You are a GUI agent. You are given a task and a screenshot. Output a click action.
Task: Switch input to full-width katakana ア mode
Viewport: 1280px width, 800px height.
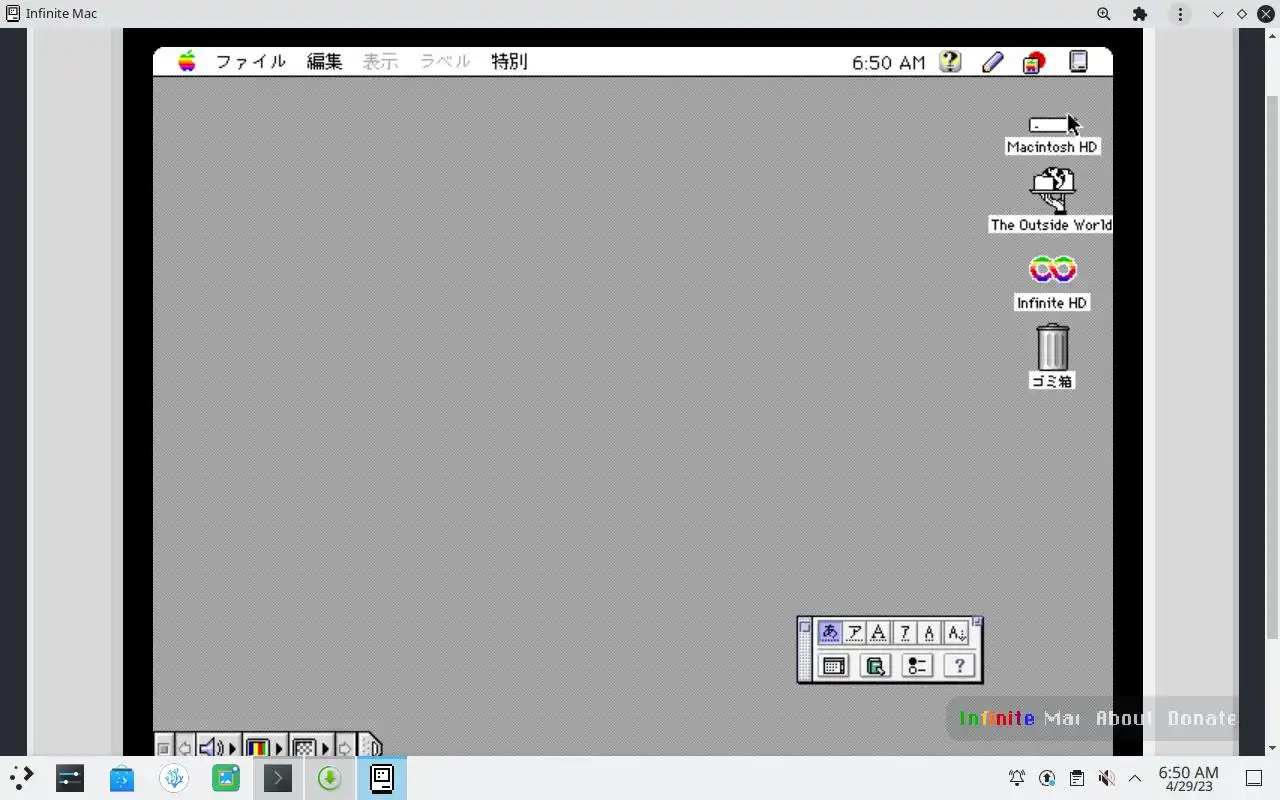tap(854, 633)
